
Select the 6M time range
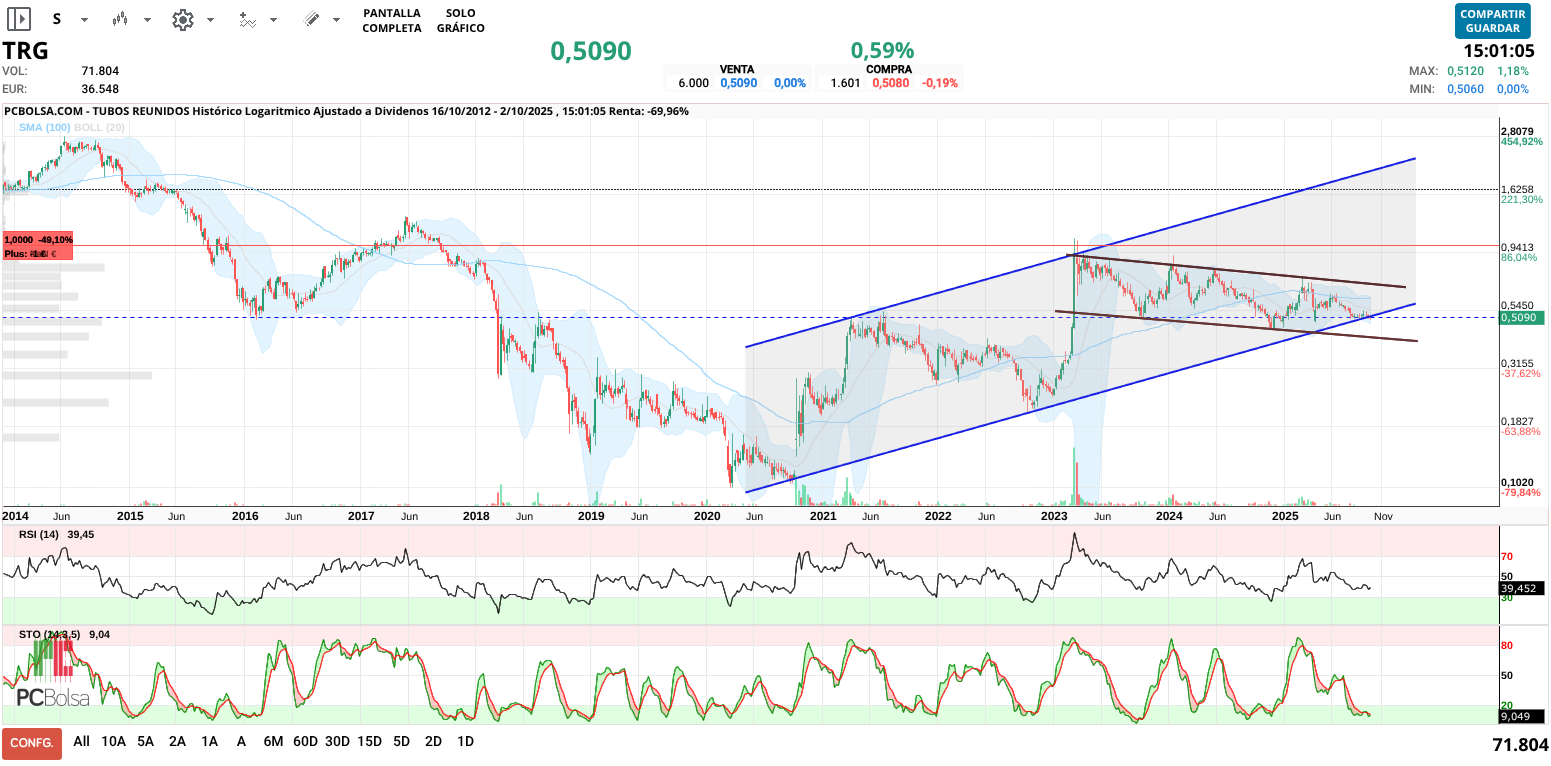(273, 742)
